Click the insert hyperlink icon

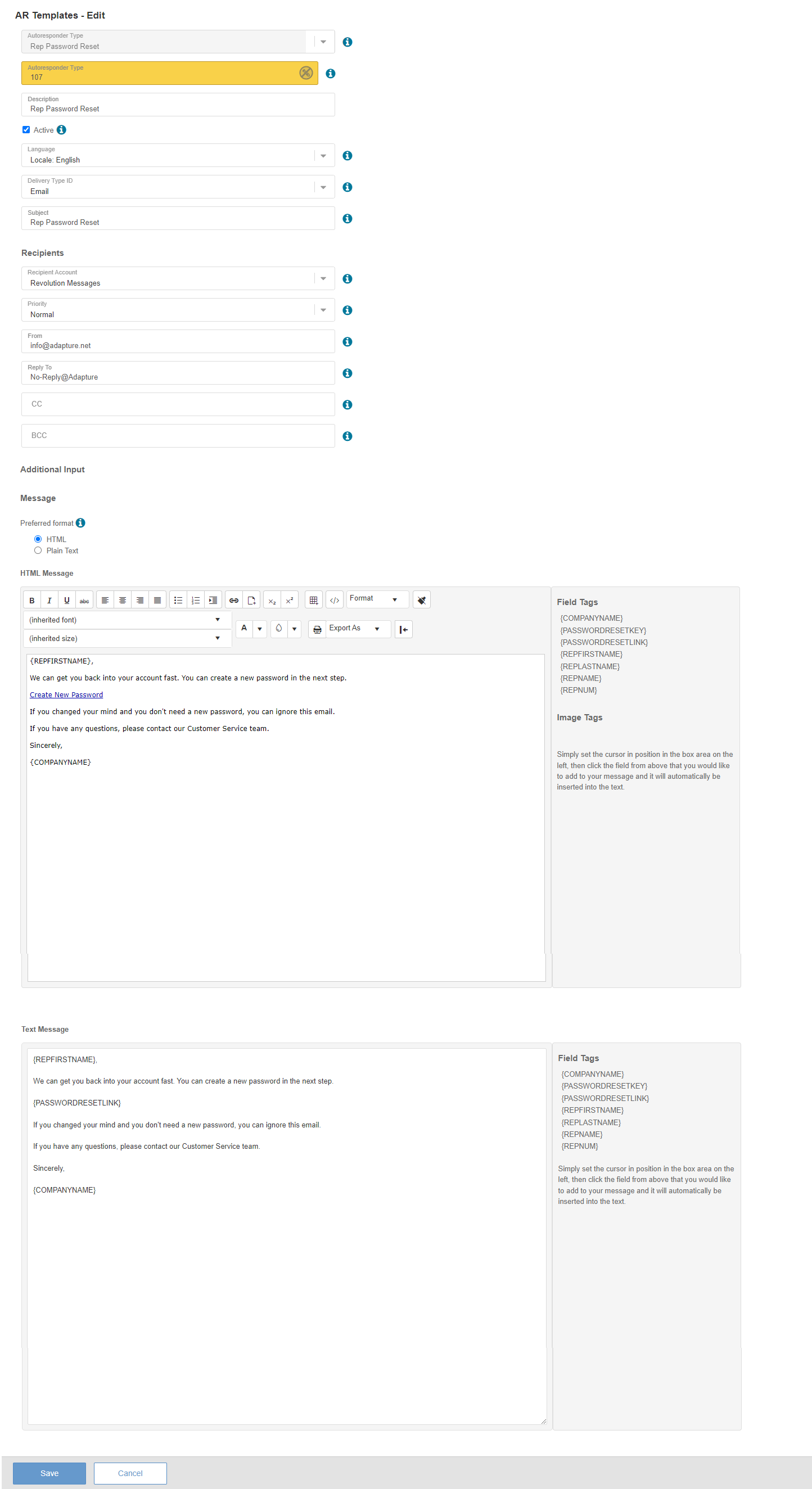234,601
